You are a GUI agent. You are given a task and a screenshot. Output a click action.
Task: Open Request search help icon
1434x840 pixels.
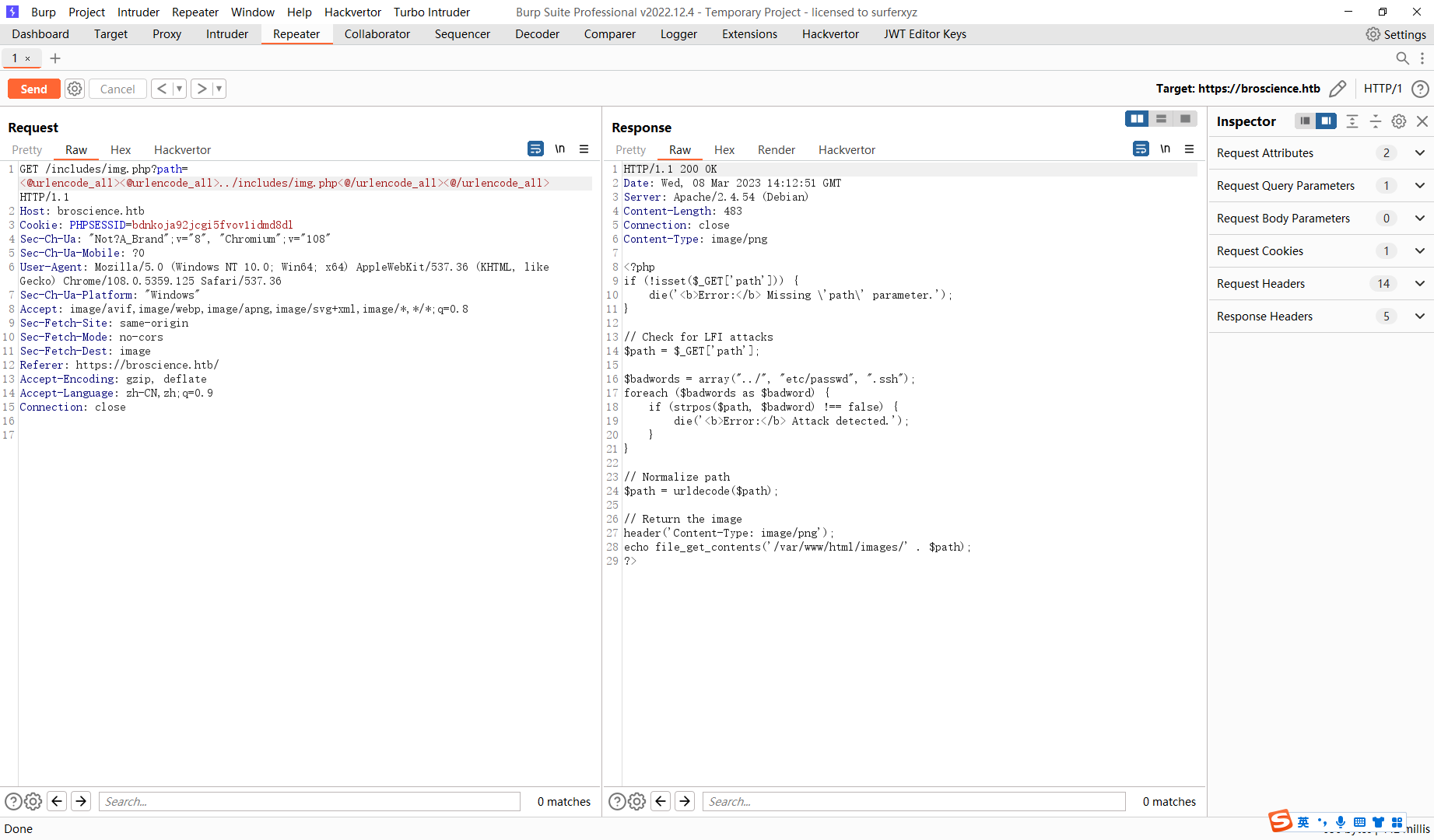click(13, 801)
